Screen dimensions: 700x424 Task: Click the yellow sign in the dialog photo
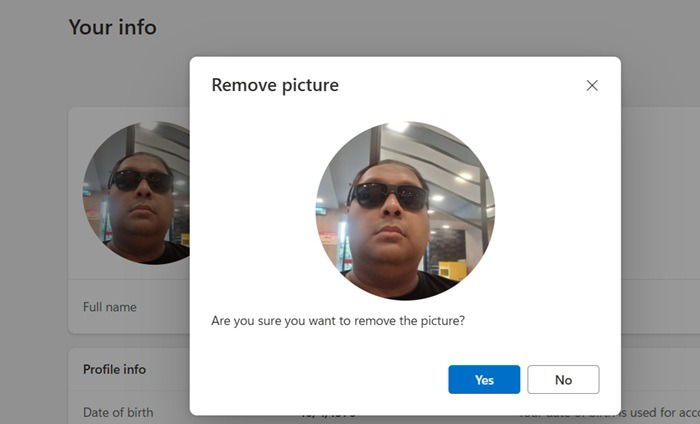[x=453, y=270]
